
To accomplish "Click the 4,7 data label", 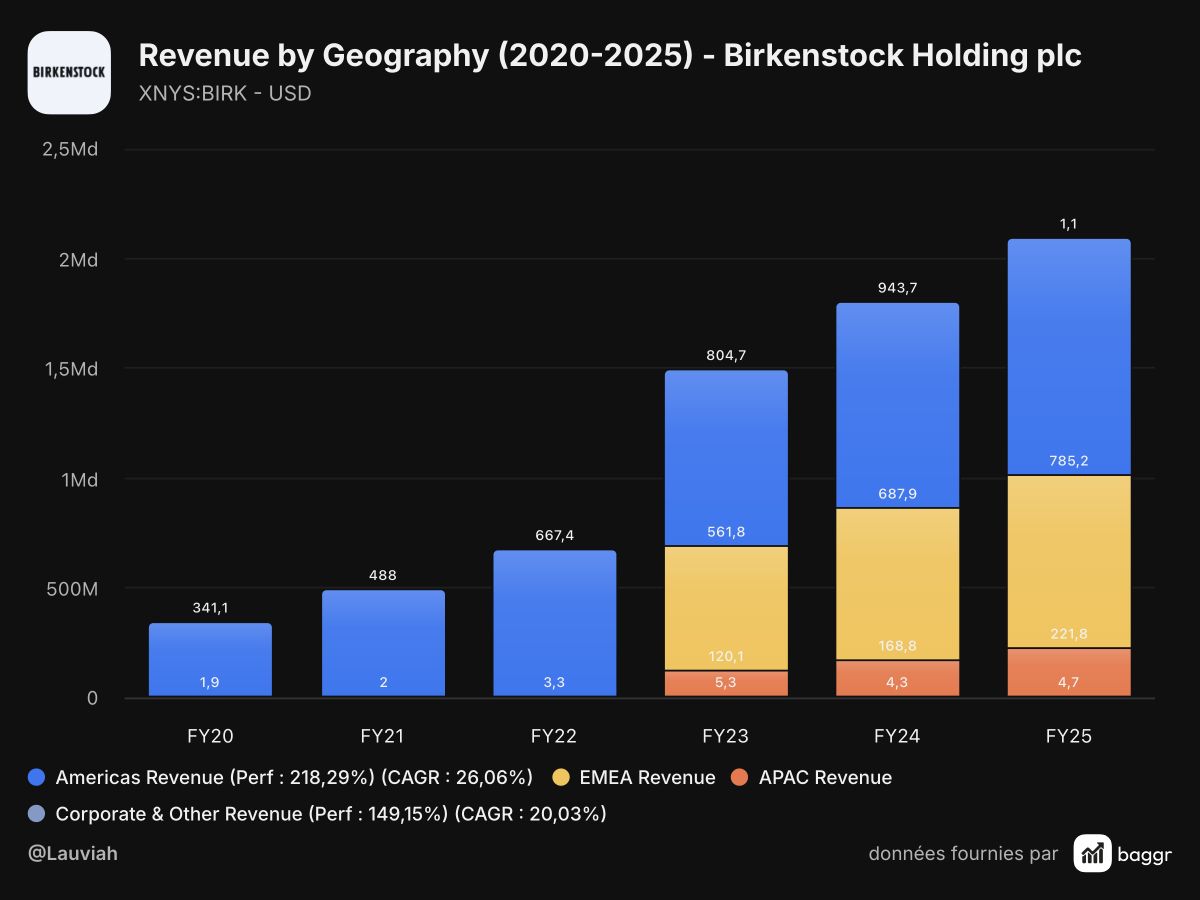I will click(1069, 682).
